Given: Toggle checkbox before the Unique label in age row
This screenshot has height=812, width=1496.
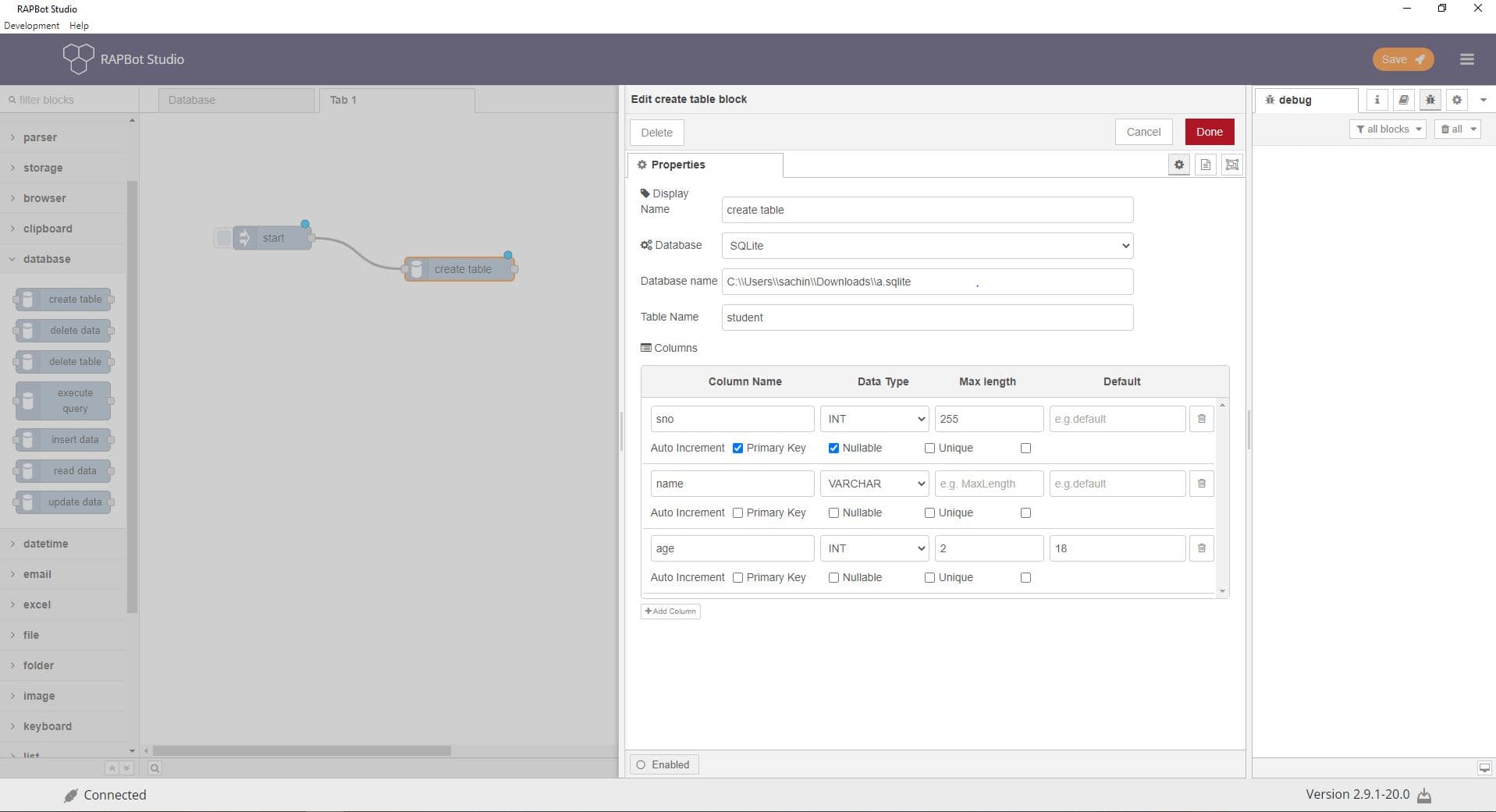Looking at the screenshot, I should [929, 577].
